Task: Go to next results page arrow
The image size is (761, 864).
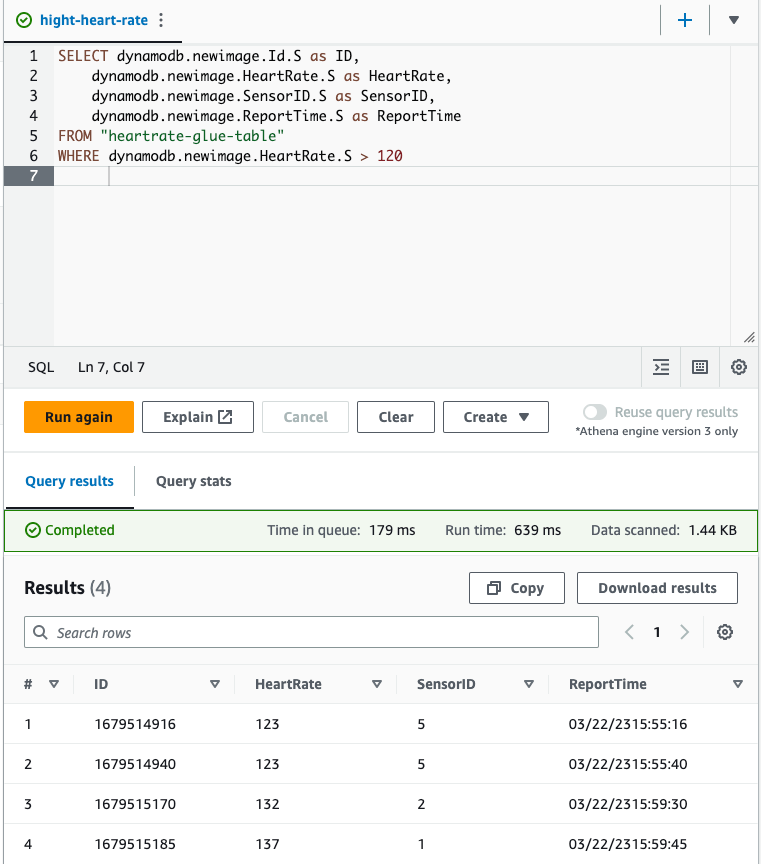Action: (x=684, y=632)
